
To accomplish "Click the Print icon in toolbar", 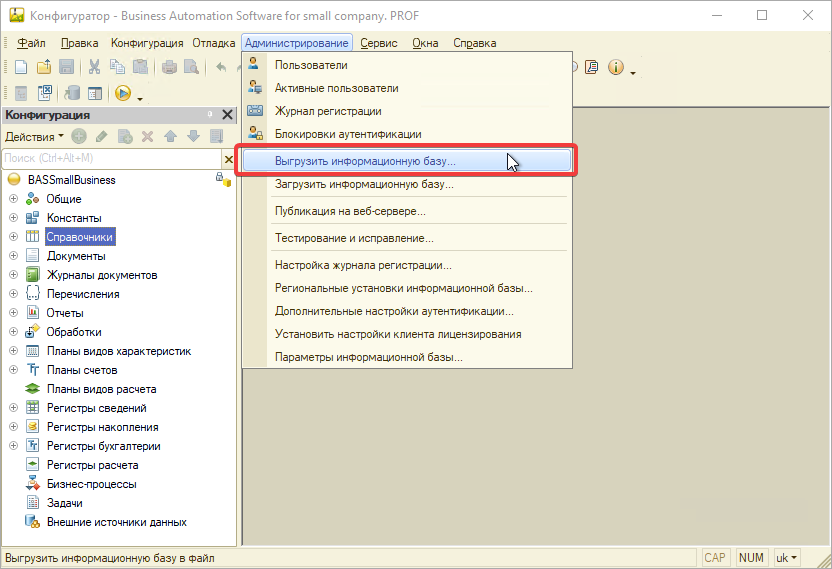I will click(x=169, y=67).
